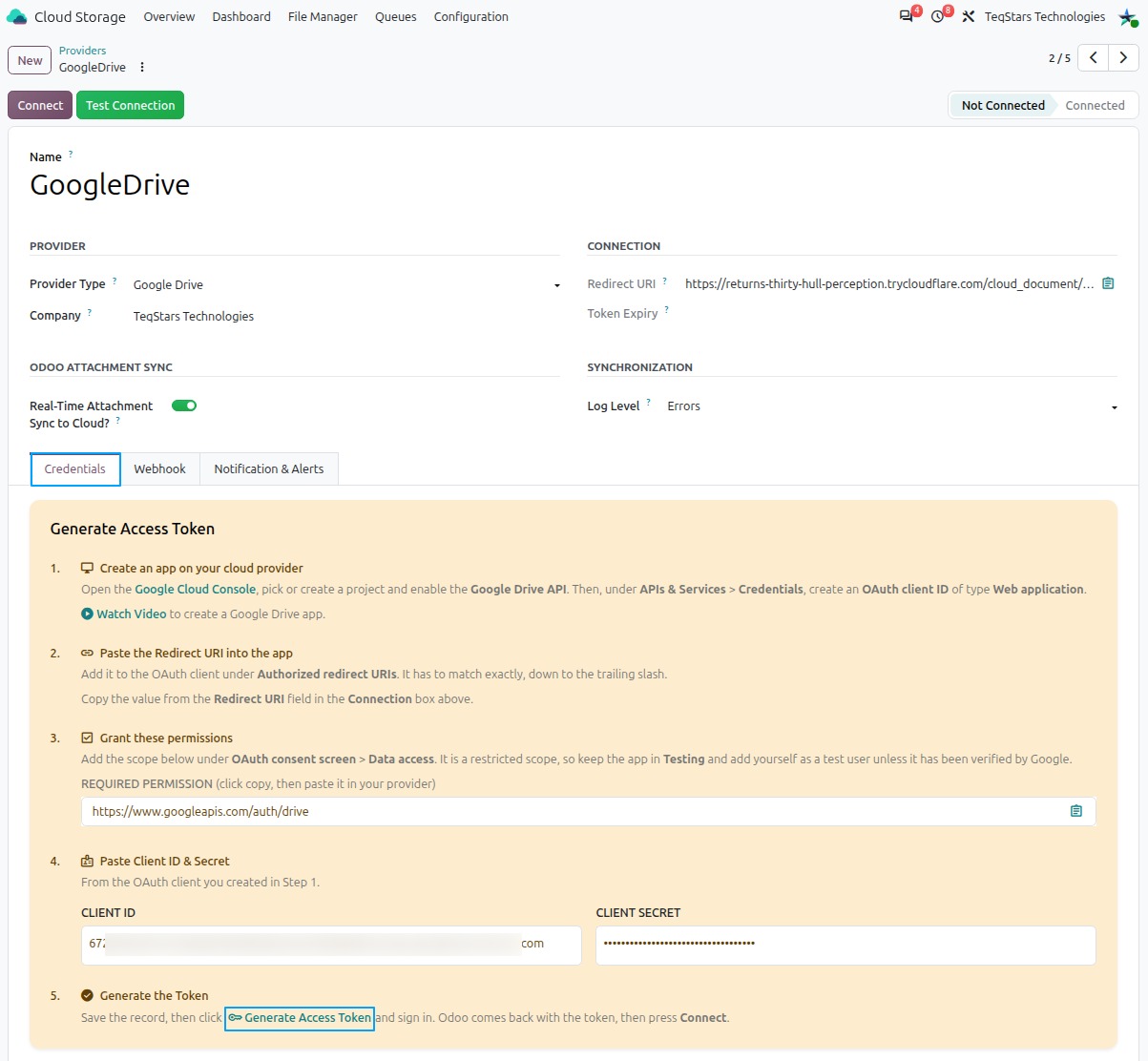Viewport: 1148px width, 1061px height.
Task: Go to next record arrow
Action: click(1124, 58)
